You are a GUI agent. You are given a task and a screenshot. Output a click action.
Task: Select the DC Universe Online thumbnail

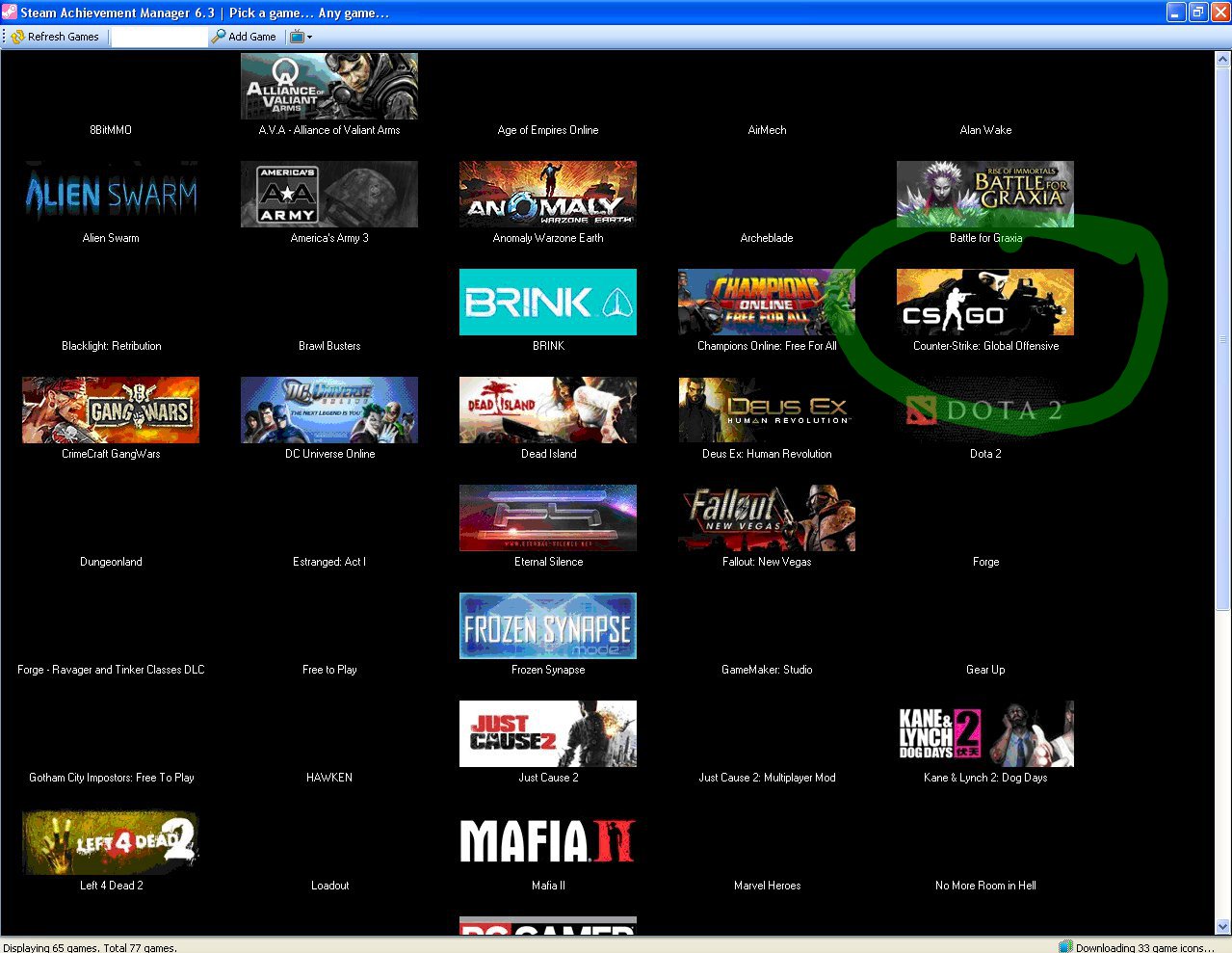tap(329, 410)
